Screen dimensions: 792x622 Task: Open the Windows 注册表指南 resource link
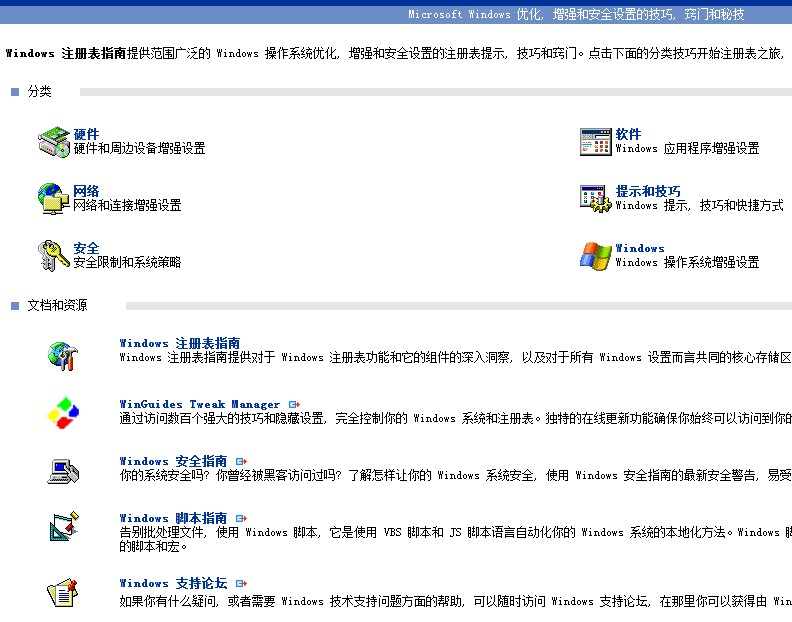click(180, 343)
